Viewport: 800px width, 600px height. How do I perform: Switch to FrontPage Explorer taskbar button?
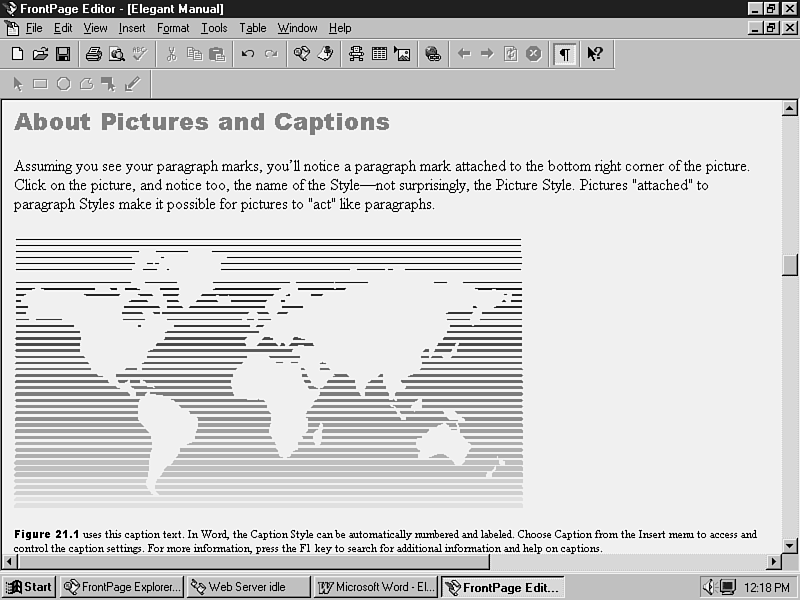pos(122,587)
